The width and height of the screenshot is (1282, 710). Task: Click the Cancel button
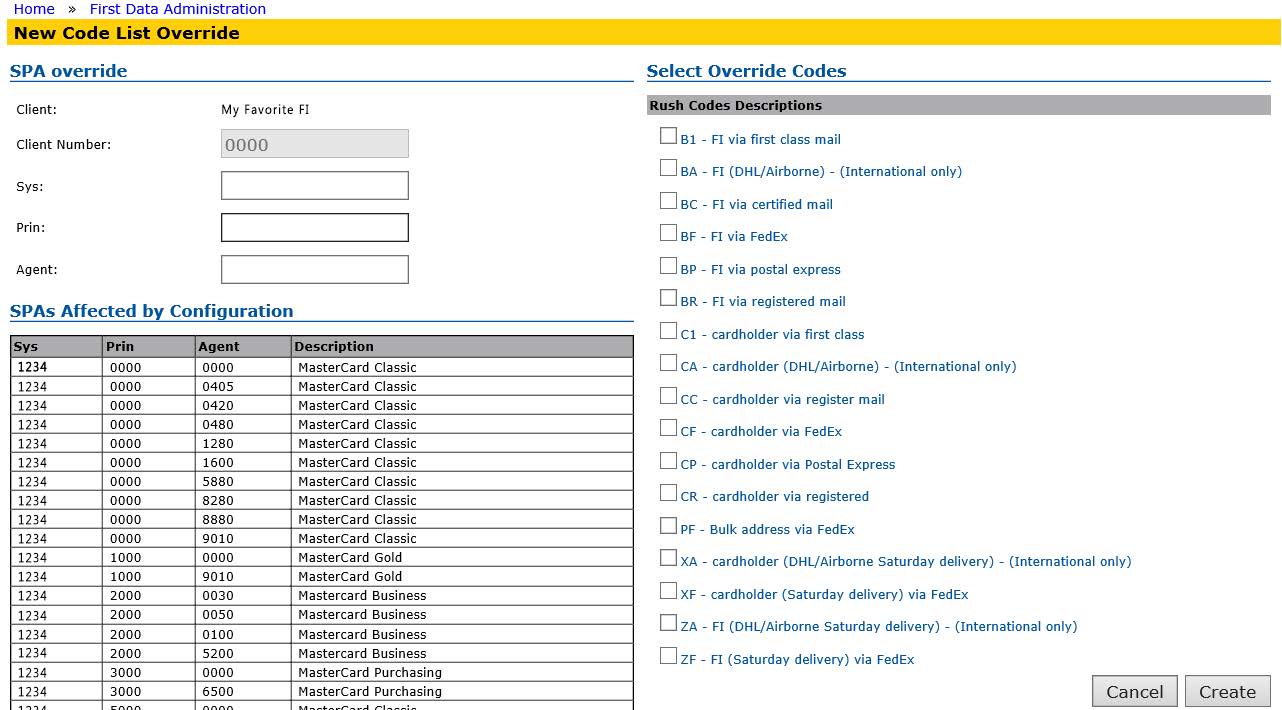(x=1135, y=692)
